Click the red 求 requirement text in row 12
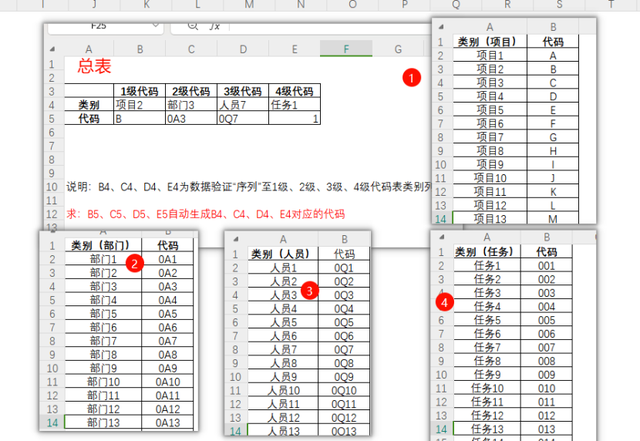The height and width of the screenshot is (441, 640). pyautogui.click(x=206, y=214)
